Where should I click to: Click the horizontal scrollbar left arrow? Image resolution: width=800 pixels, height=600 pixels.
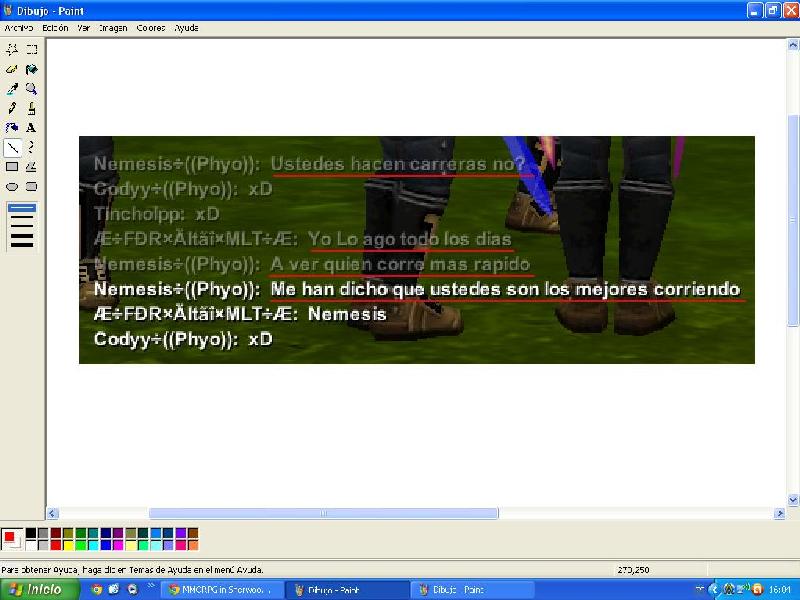tap(53, 513)
